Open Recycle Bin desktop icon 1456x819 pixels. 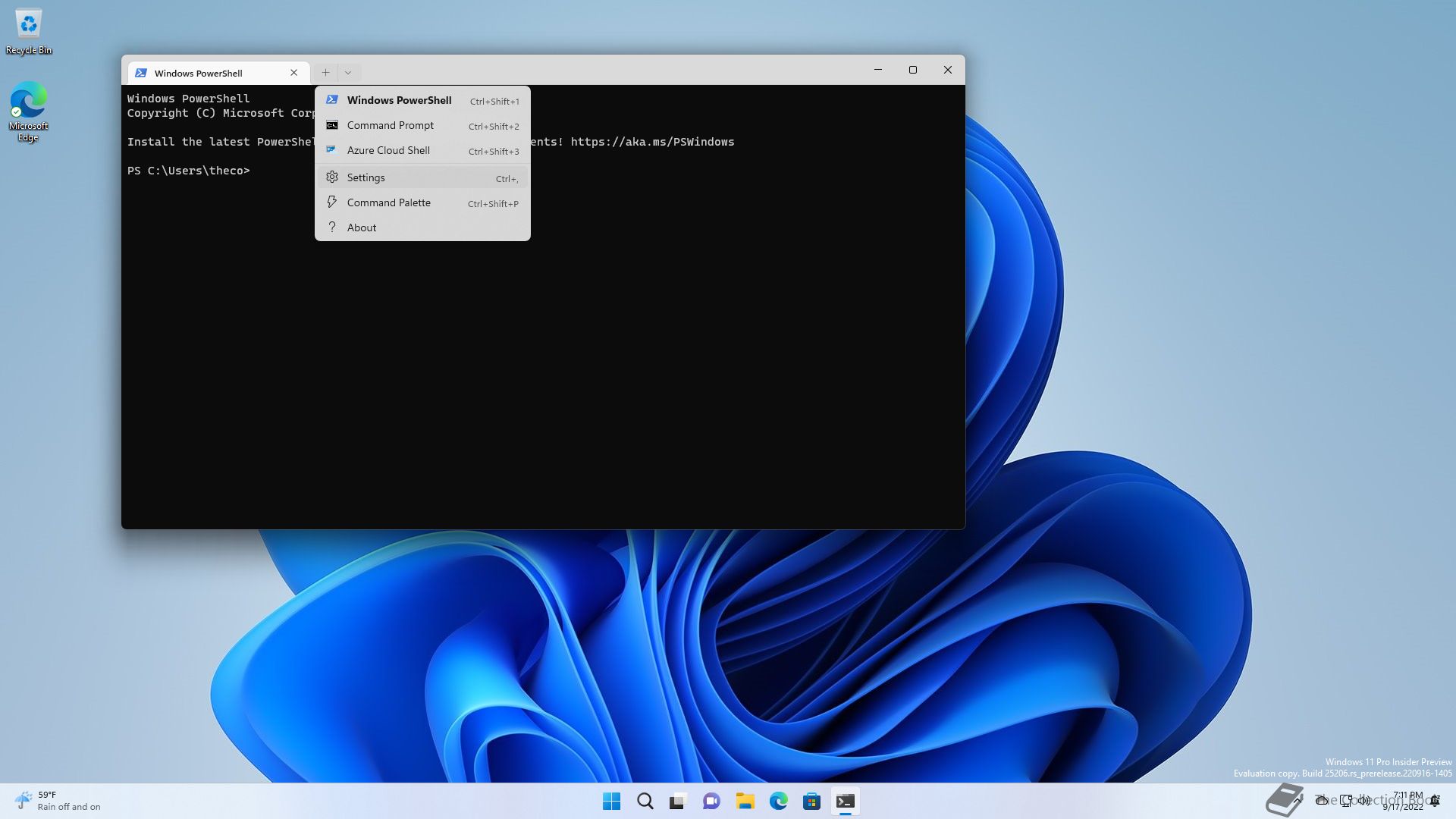(x=29, y=32)
